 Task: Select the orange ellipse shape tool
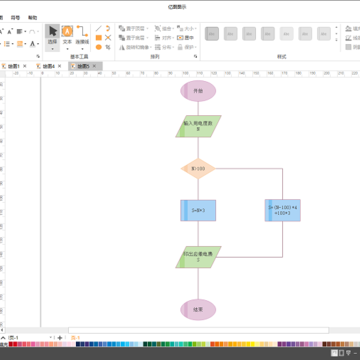pyautogui.click(x=99, y=47)
